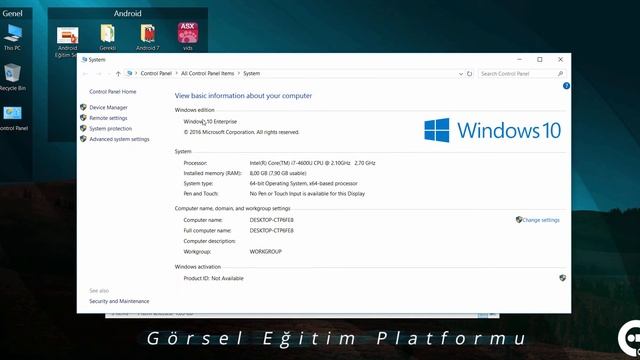Screen dimensions: 640x360
Task: Click the shield icon beside System protection
Action: point(83,128)
